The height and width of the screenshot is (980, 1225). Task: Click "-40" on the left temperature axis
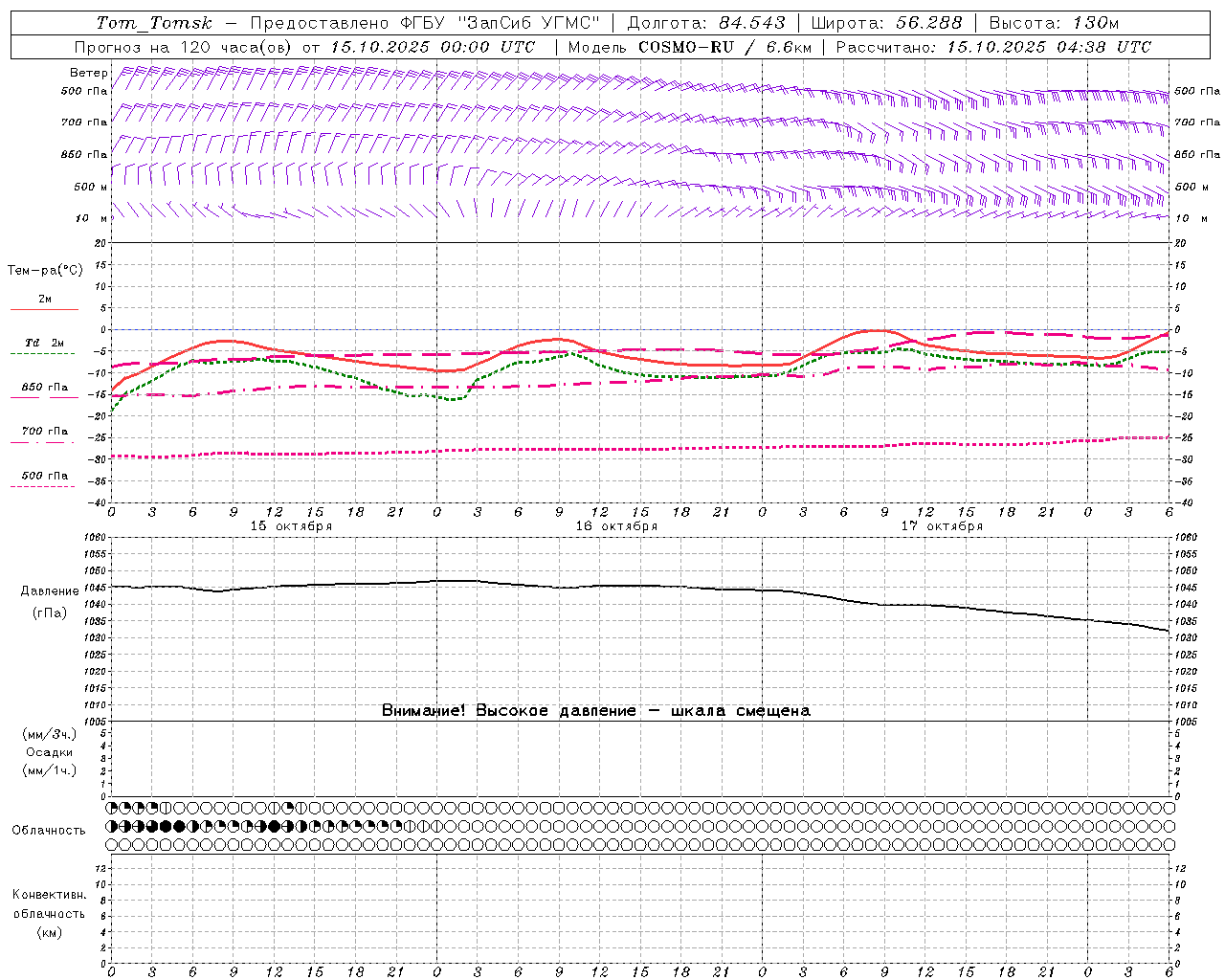[99, 503]
